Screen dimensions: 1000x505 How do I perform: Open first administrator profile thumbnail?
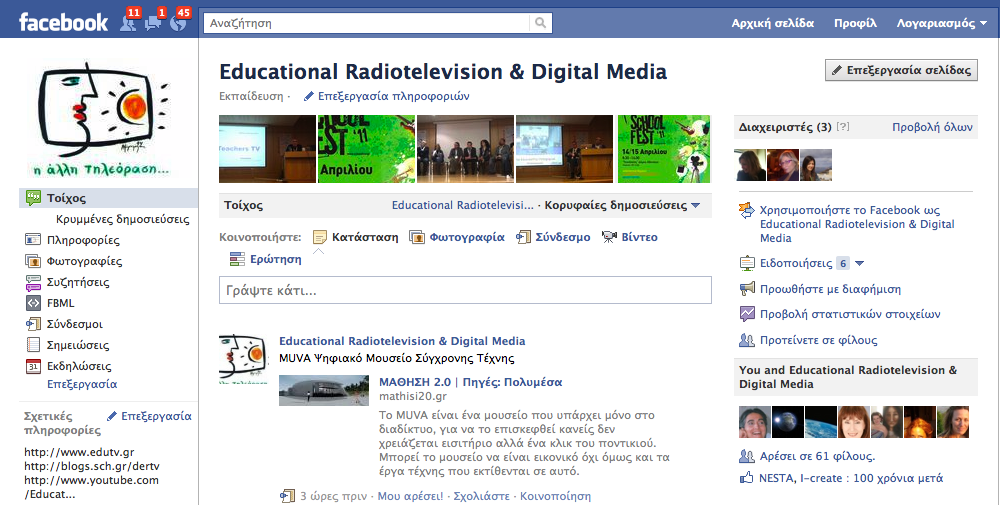[x=750, y=165]
